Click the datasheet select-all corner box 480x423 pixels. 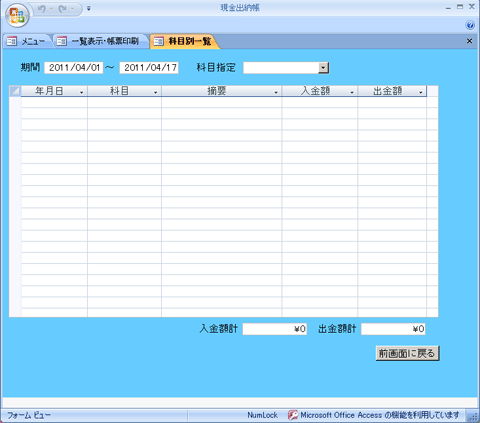tap(15, 91)
